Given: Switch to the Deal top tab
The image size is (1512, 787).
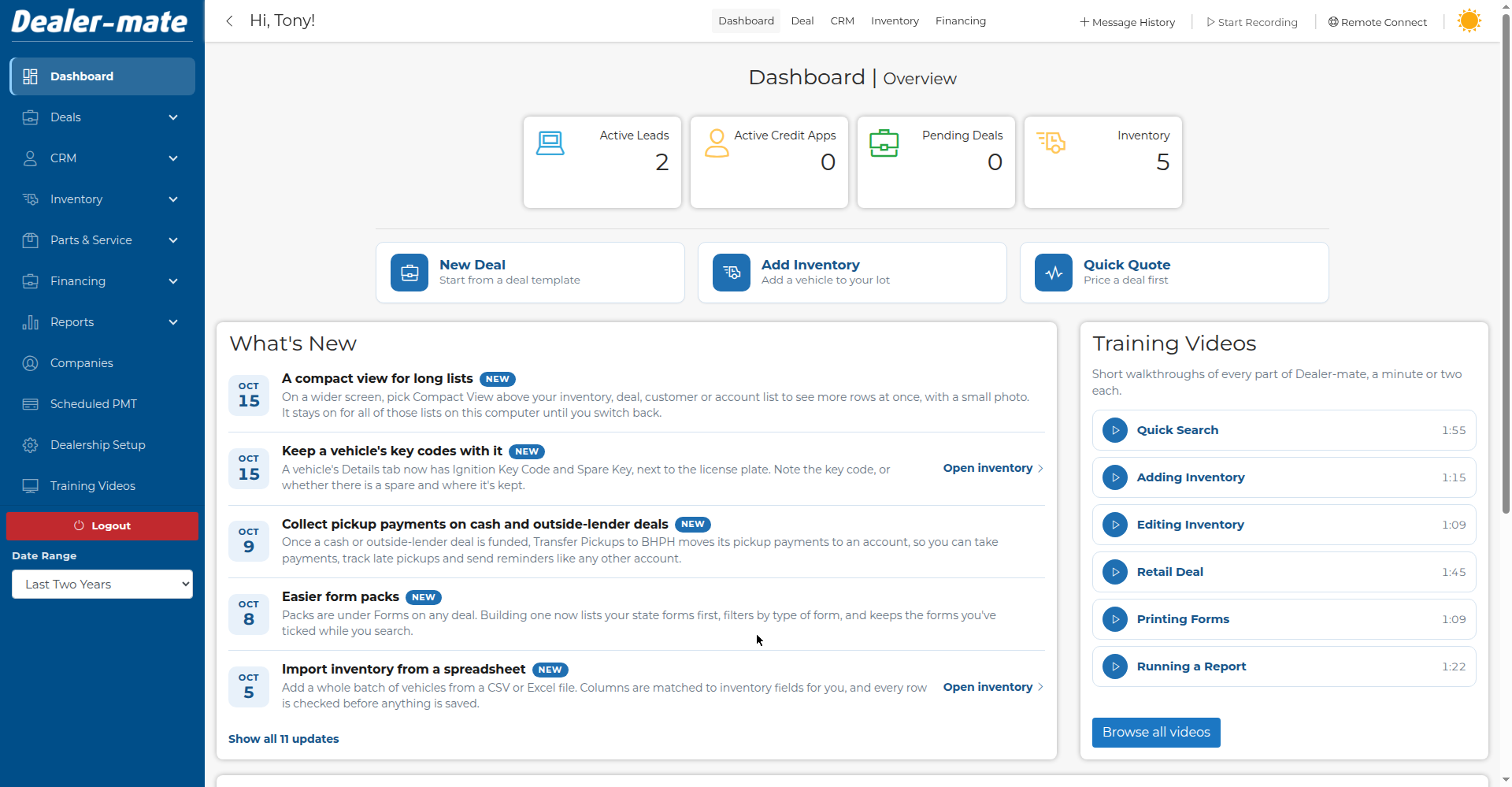Looking at the screenshot, I should click(802, 21).
